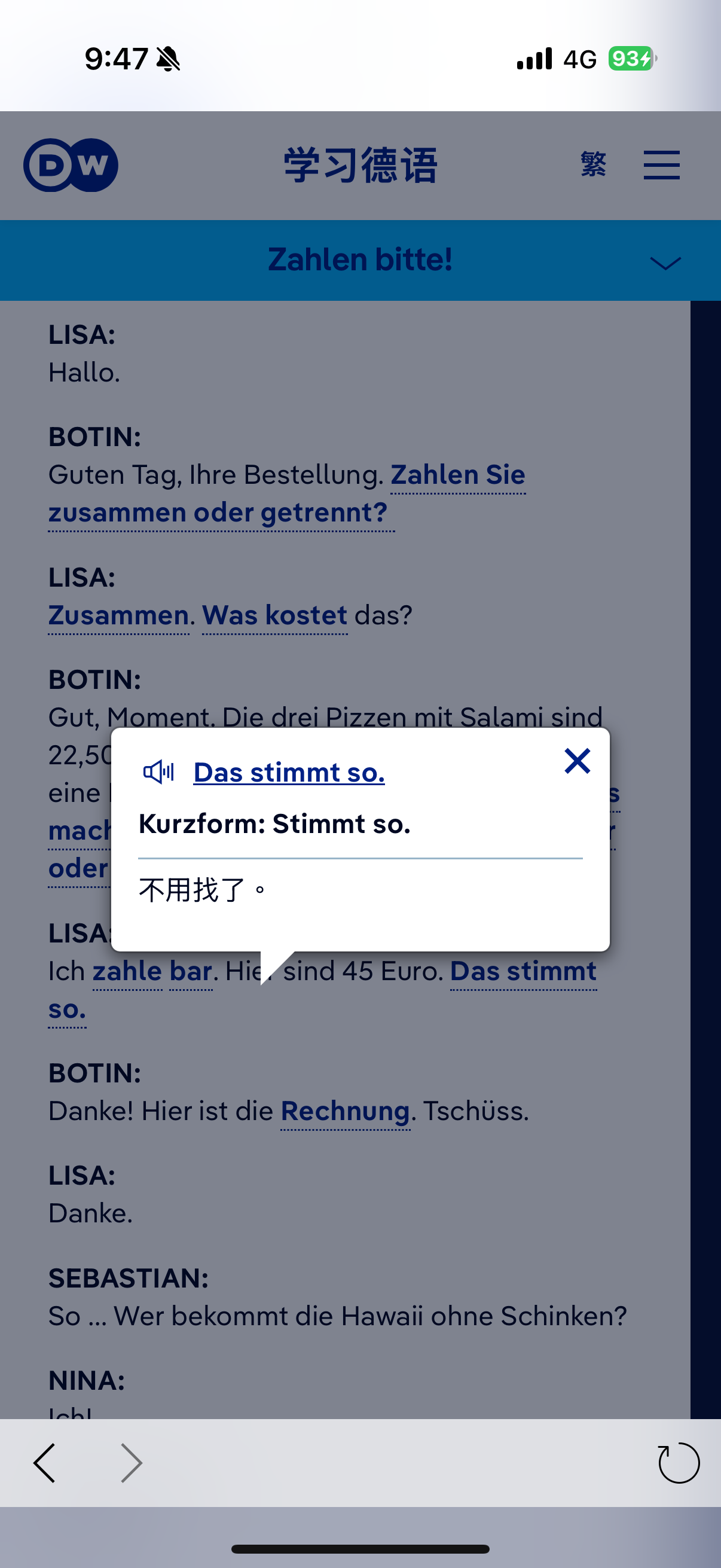Tap the Zahlen bitte! lesson title
This screenshot has width=721, height=1568.
[360, 260]
